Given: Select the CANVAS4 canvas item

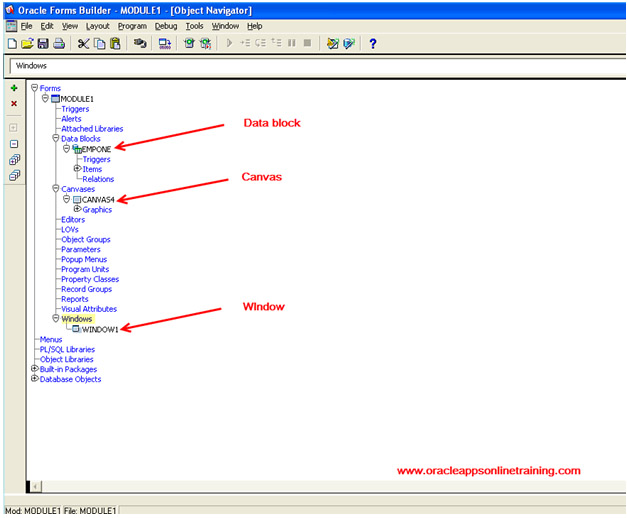Looking at the screenshot, I should 98,199.
